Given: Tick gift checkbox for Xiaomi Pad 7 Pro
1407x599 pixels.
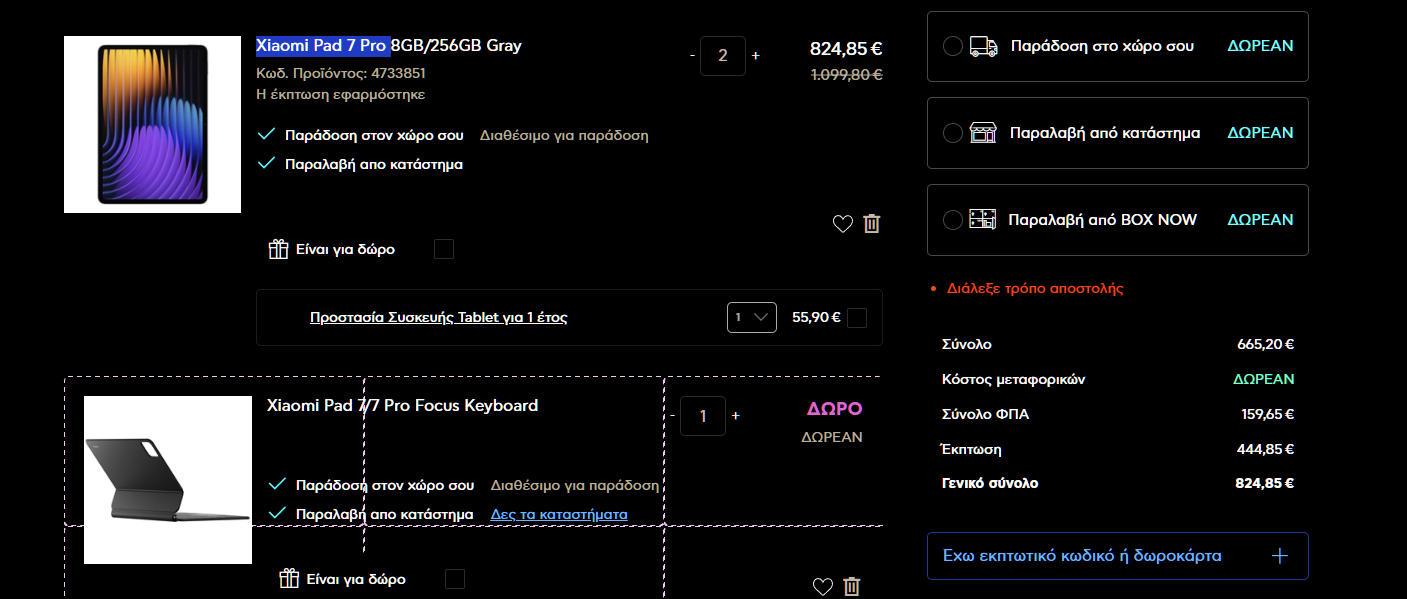Looking at the screenshot, I should (x=444, y=249).
